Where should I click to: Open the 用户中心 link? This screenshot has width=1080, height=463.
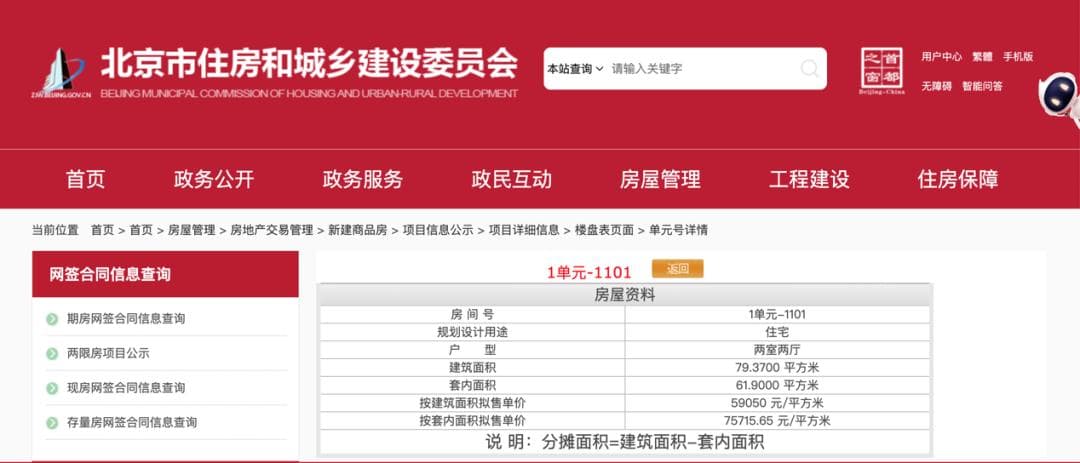coord(941,57)
